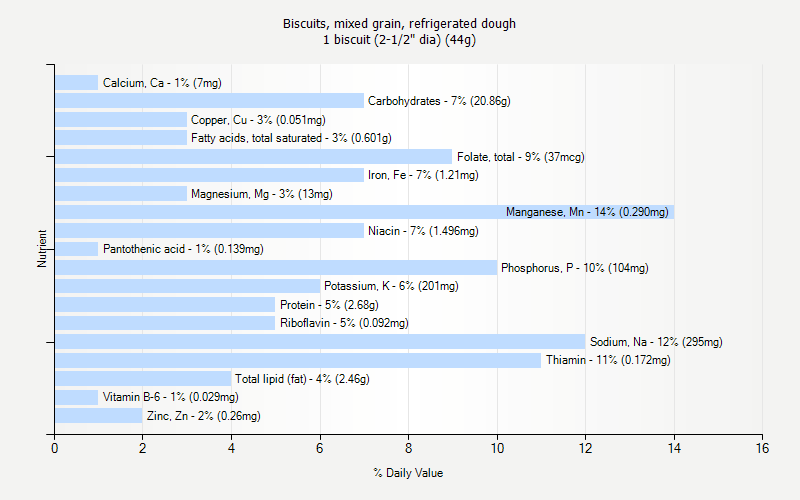Click the Magnesium bar in the chart
Viewport: 800px width, 500px height.
point(121,194)
